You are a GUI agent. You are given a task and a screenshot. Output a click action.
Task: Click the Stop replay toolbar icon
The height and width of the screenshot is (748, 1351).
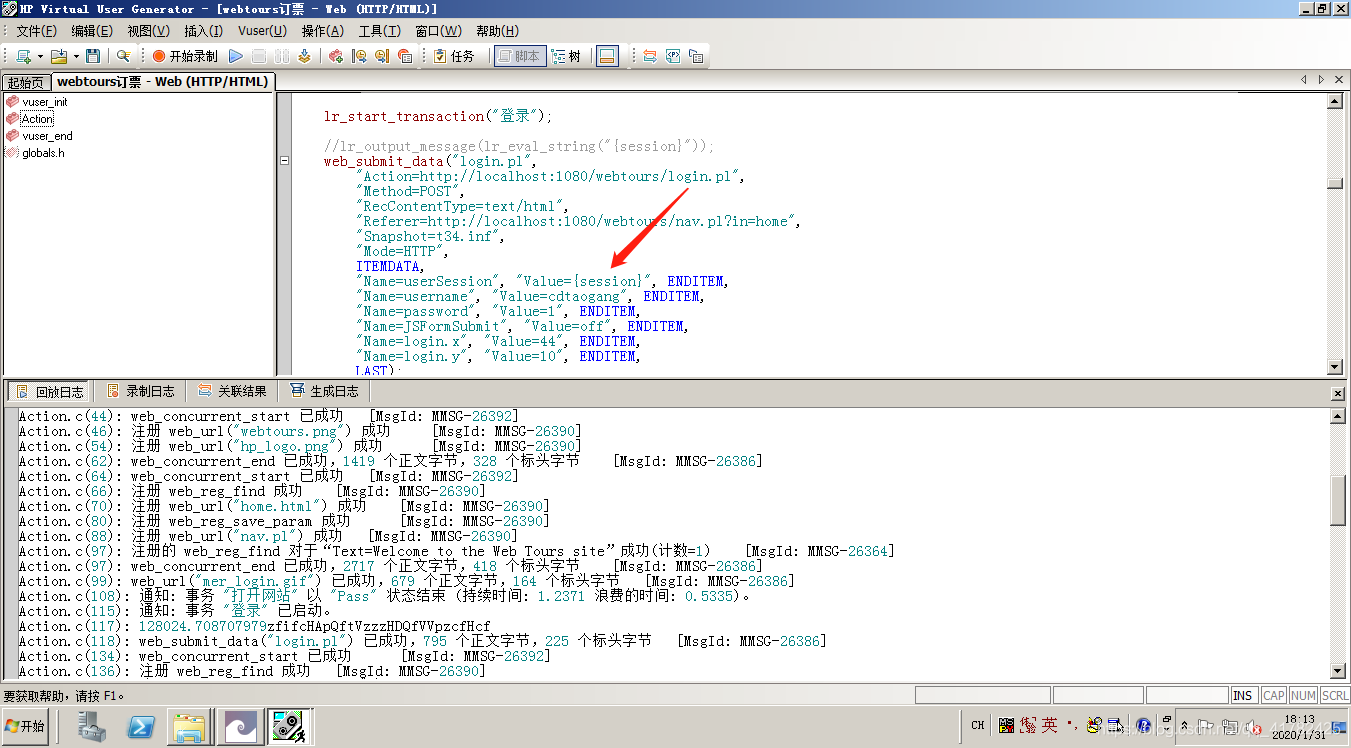tap(259, 57)
